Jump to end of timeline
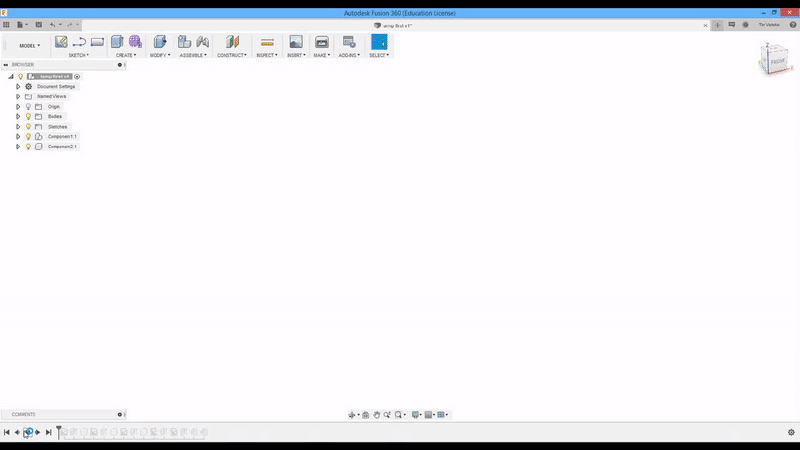The image size is (800, 450). 48,432
